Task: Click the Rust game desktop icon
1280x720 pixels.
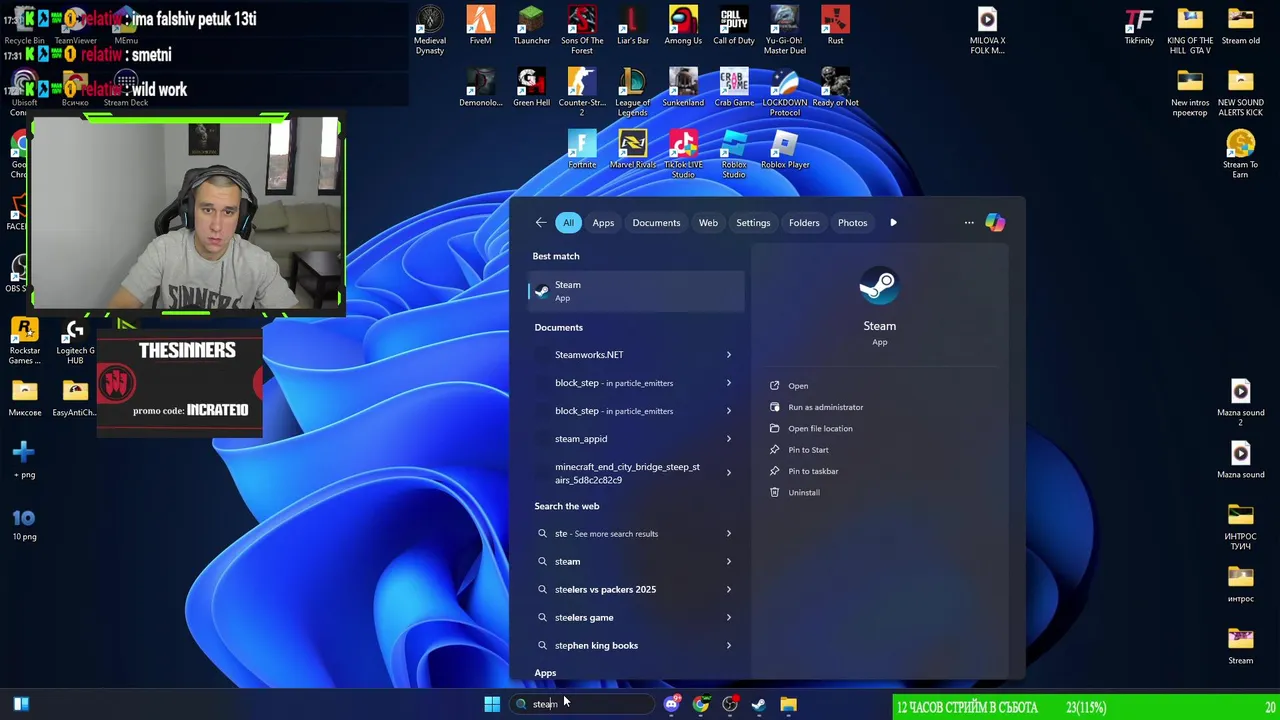Action: [836, 26]
